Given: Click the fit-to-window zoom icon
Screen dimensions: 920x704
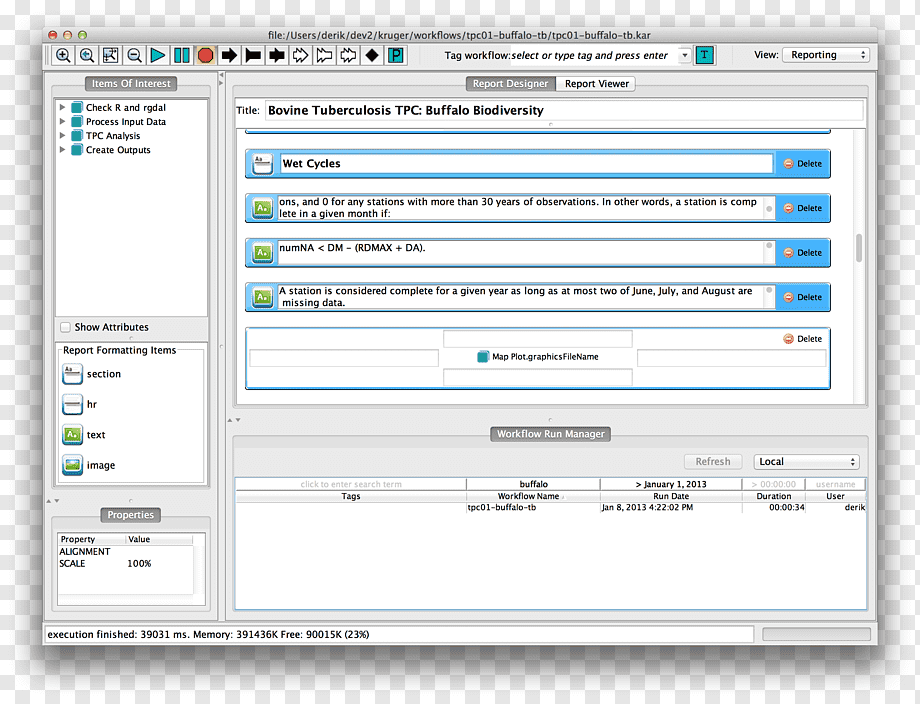Looking at the screenshot, I should (110, 56).
